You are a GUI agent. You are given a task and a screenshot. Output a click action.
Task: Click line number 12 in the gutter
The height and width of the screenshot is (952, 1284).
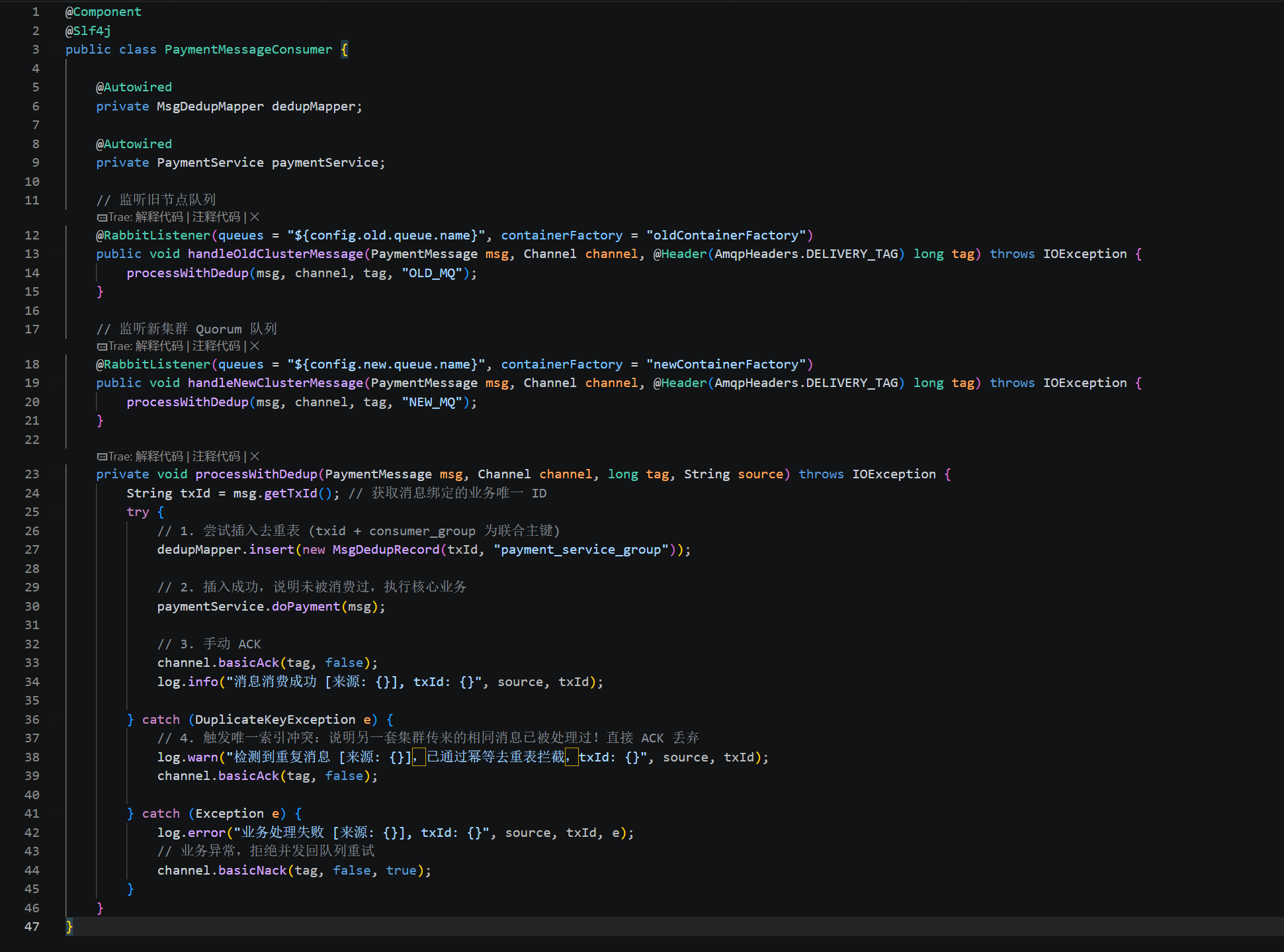(x=32, y=236)
